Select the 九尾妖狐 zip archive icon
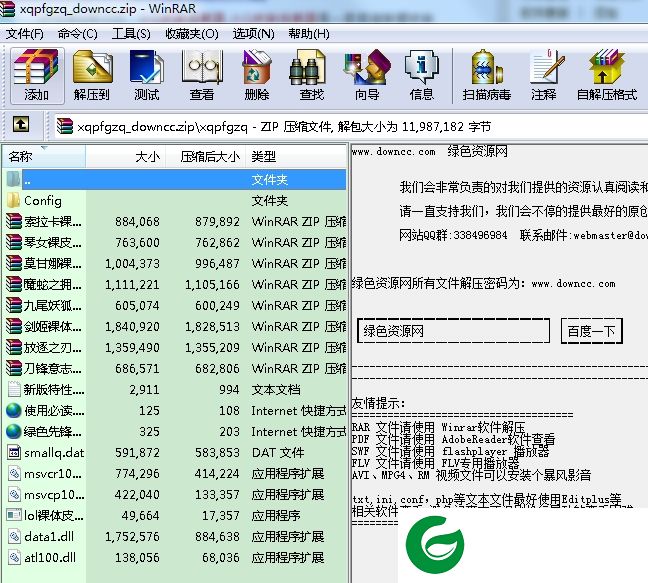 click(14, 305)
